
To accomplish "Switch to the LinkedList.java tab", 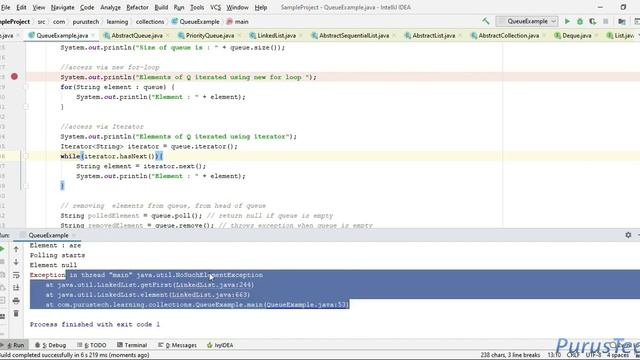I will pyautogui.click(x=276, y=36).
